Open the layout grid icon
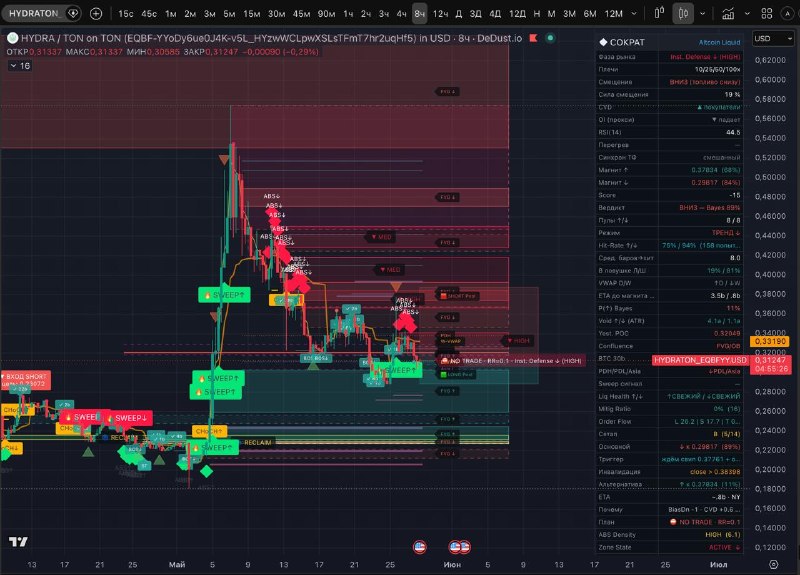Screen dimensions: 800x575 coord(766,14)
